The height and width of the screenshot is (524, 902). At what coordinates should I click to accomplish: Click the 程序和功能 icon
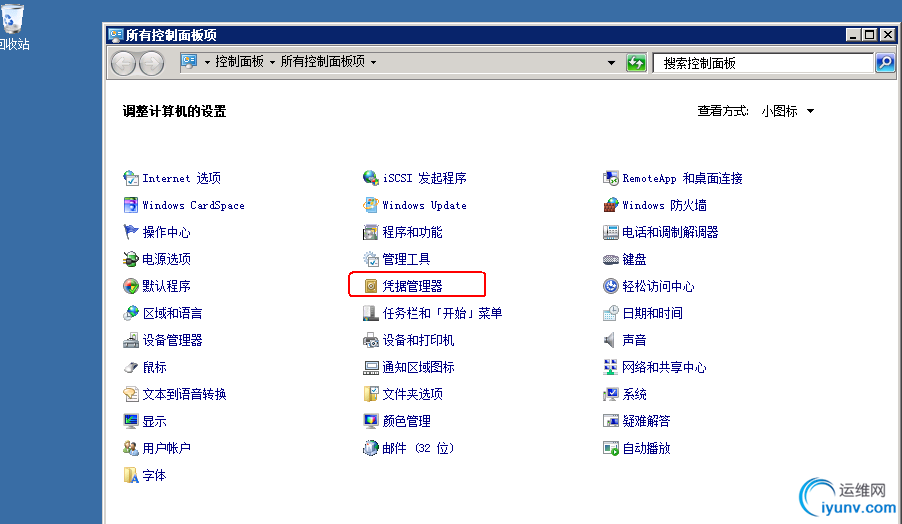(370, 232)
